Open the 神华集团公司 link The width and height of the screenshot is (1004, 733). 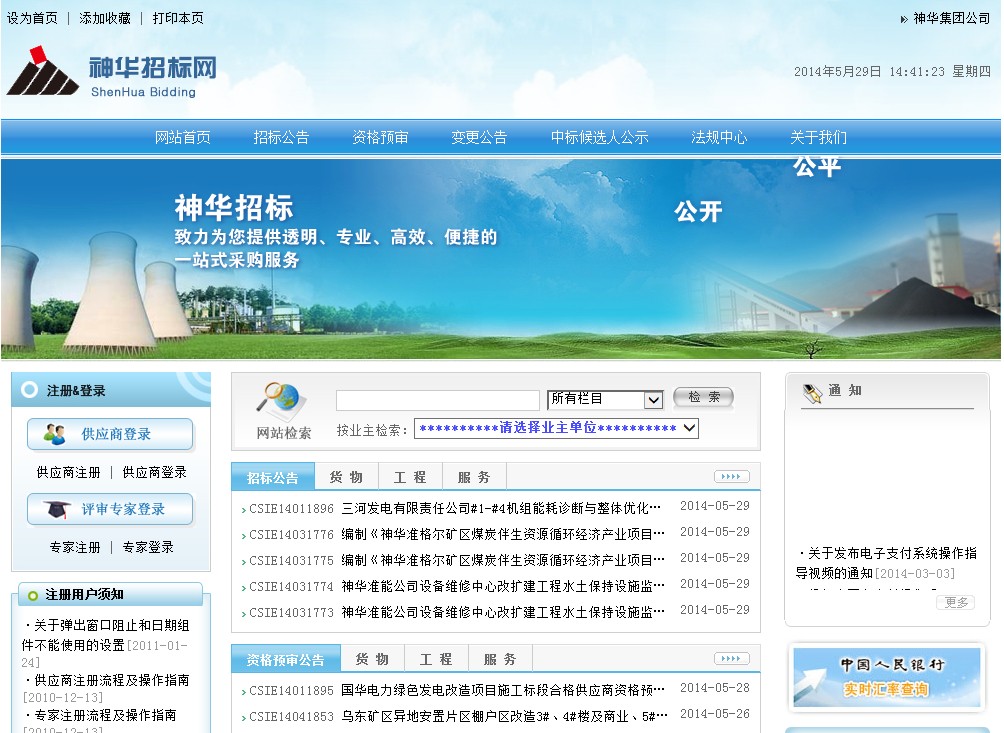(x=951, y=18)
